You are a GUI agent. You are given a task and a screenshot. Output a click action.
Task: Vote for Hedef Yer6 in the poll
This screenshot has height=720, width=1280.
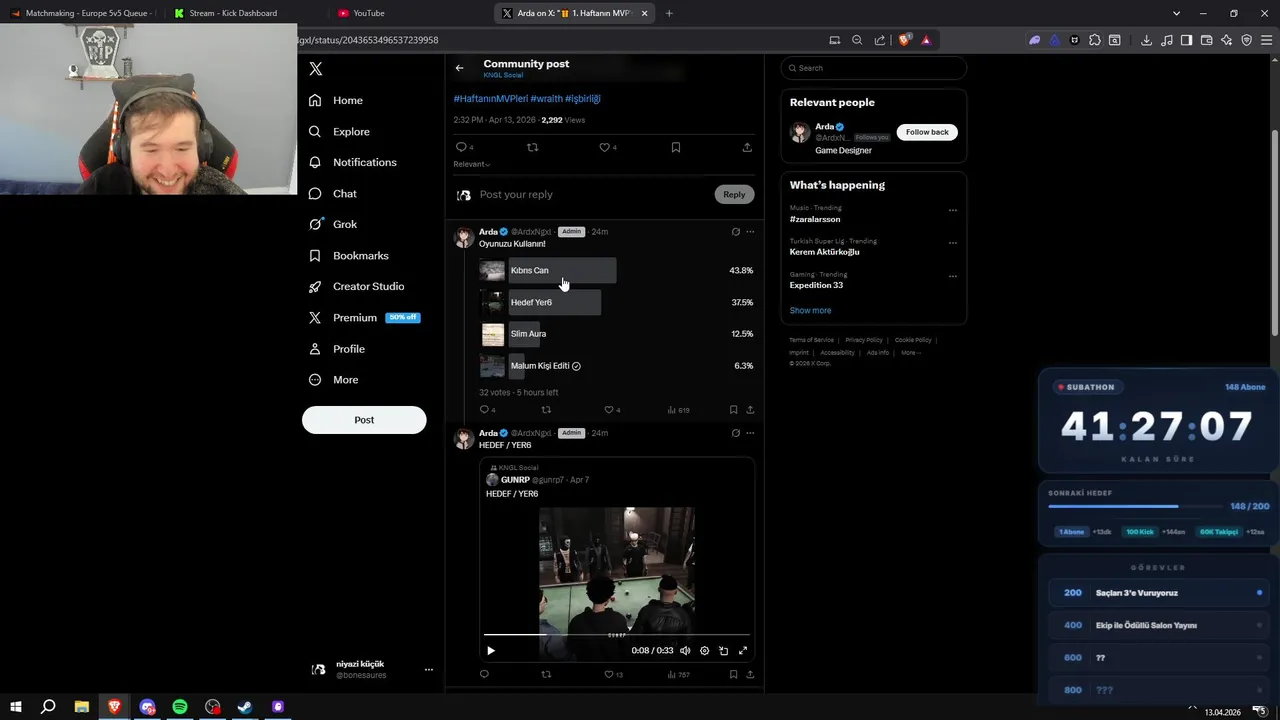click(616, 302)
